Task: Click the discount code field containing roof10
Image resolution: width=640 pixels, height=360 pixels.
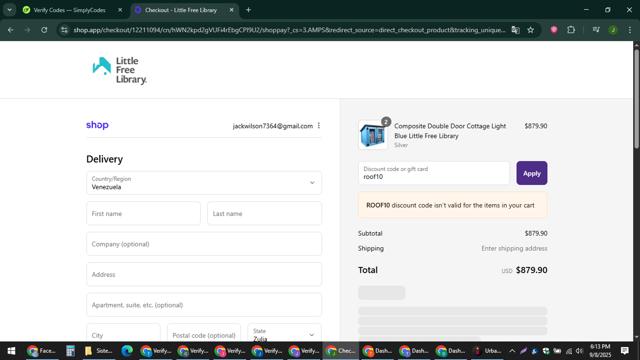Action: point(433,173)
